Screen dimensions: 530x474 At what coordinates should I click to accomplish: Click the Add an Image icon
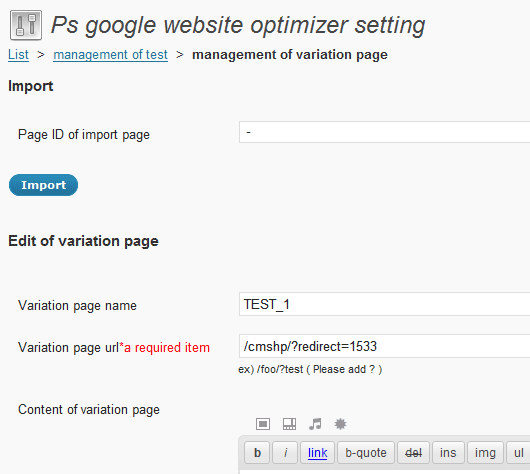[x=263, y=424]
